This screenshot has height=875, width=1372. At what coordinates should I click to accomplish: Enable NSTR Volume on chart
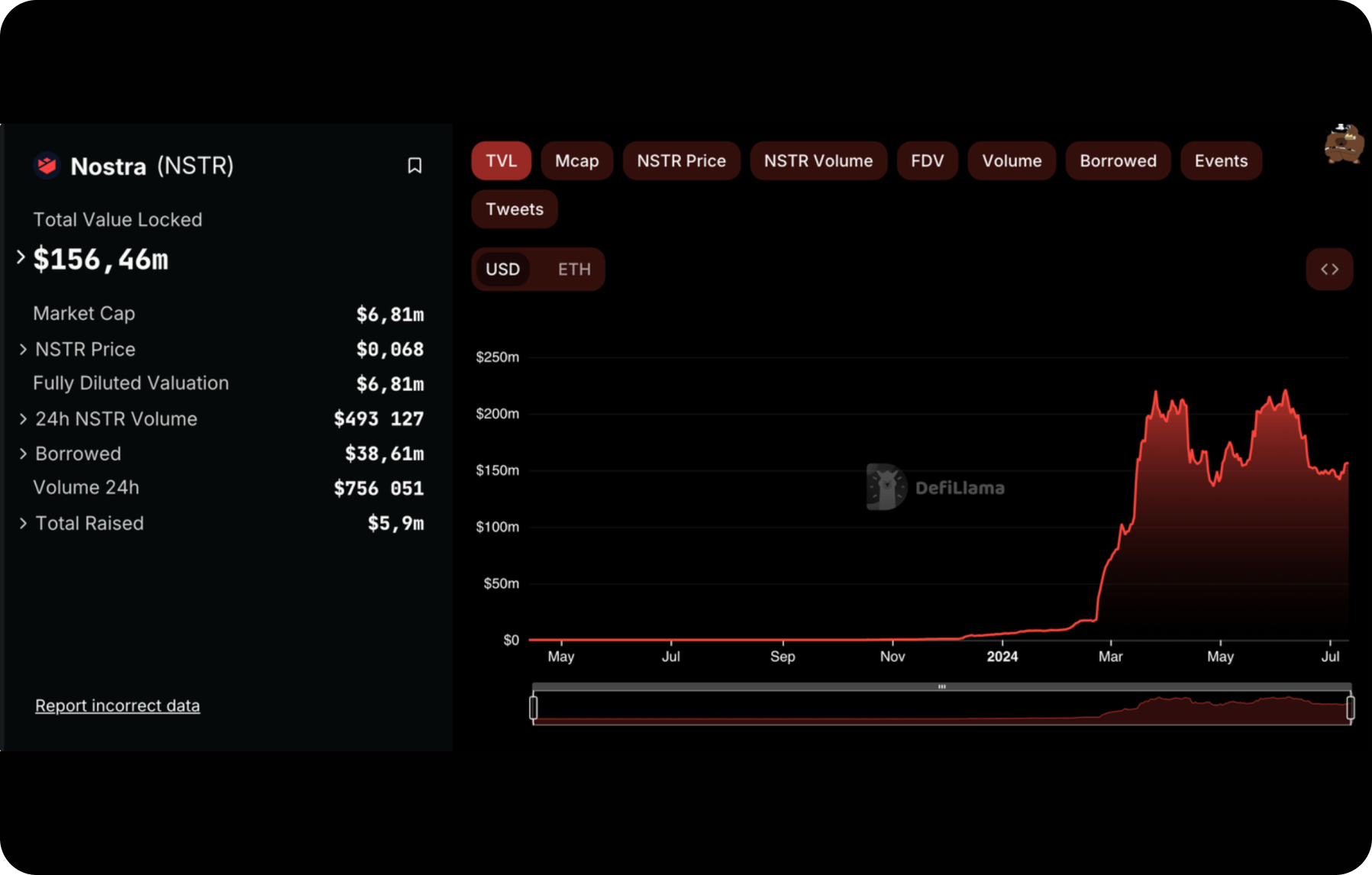[818, 161]
